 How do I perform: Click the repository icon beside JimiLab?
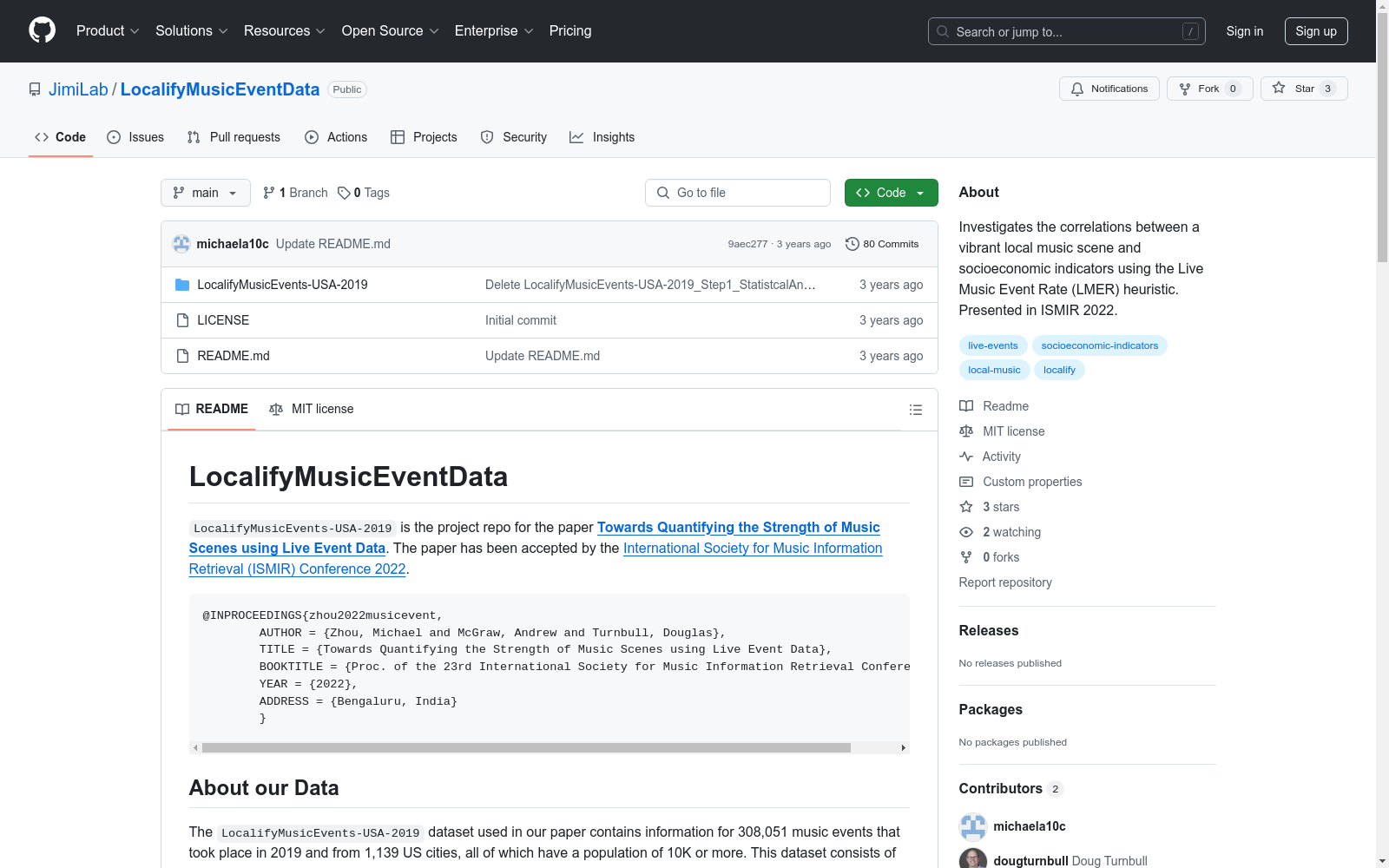coord(35,89)
